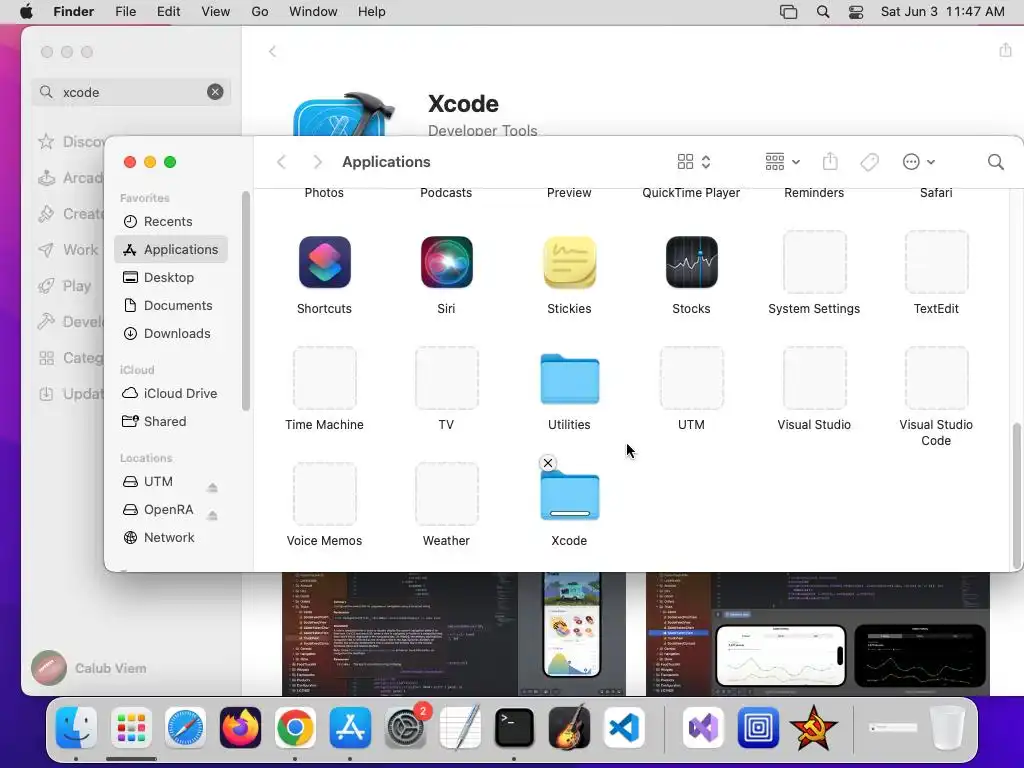1024x768 pixels.
Task: Eject the UTM volume
Action: [x=212, y=487]
